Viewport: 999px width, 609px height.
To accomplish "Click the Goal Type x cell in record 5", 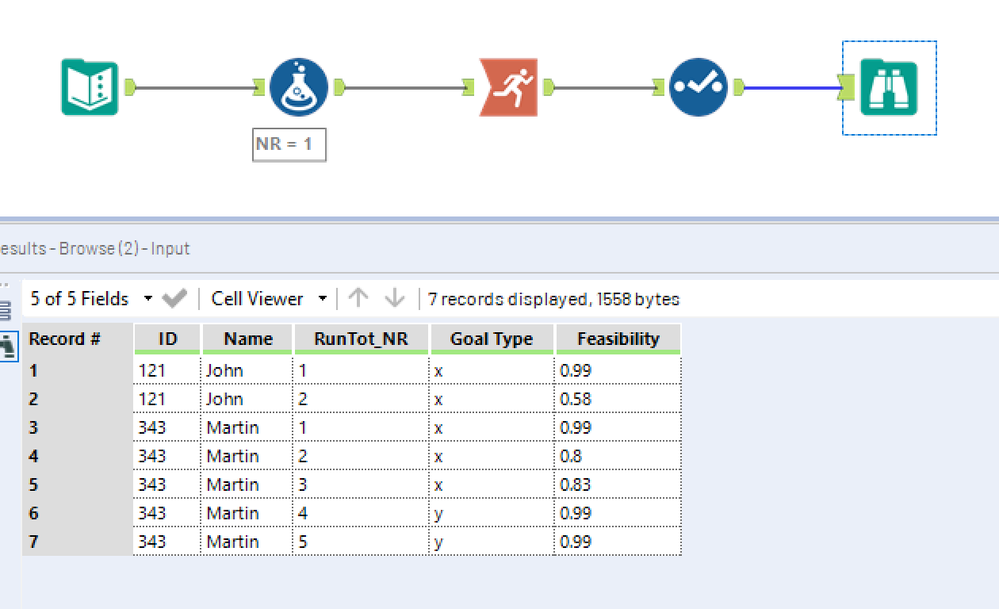I will [x=492, y=485].
